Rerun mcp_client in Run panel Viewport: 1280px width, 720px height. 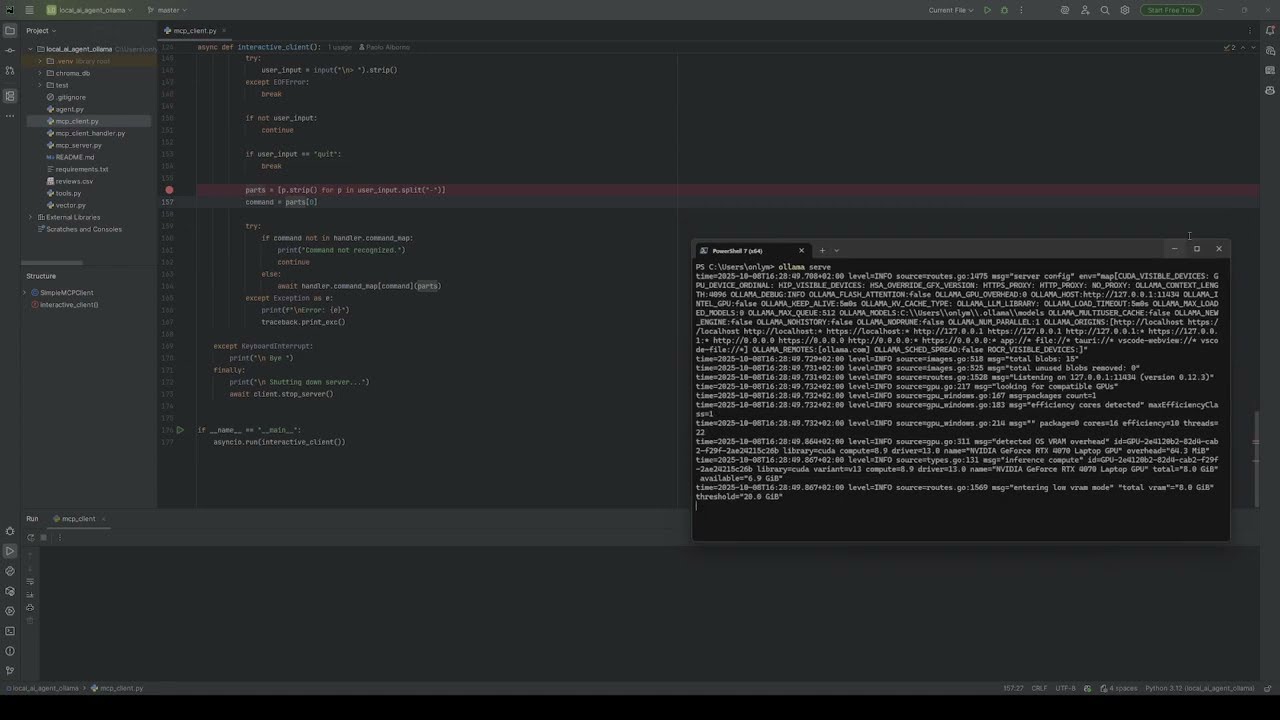[30, 537]
